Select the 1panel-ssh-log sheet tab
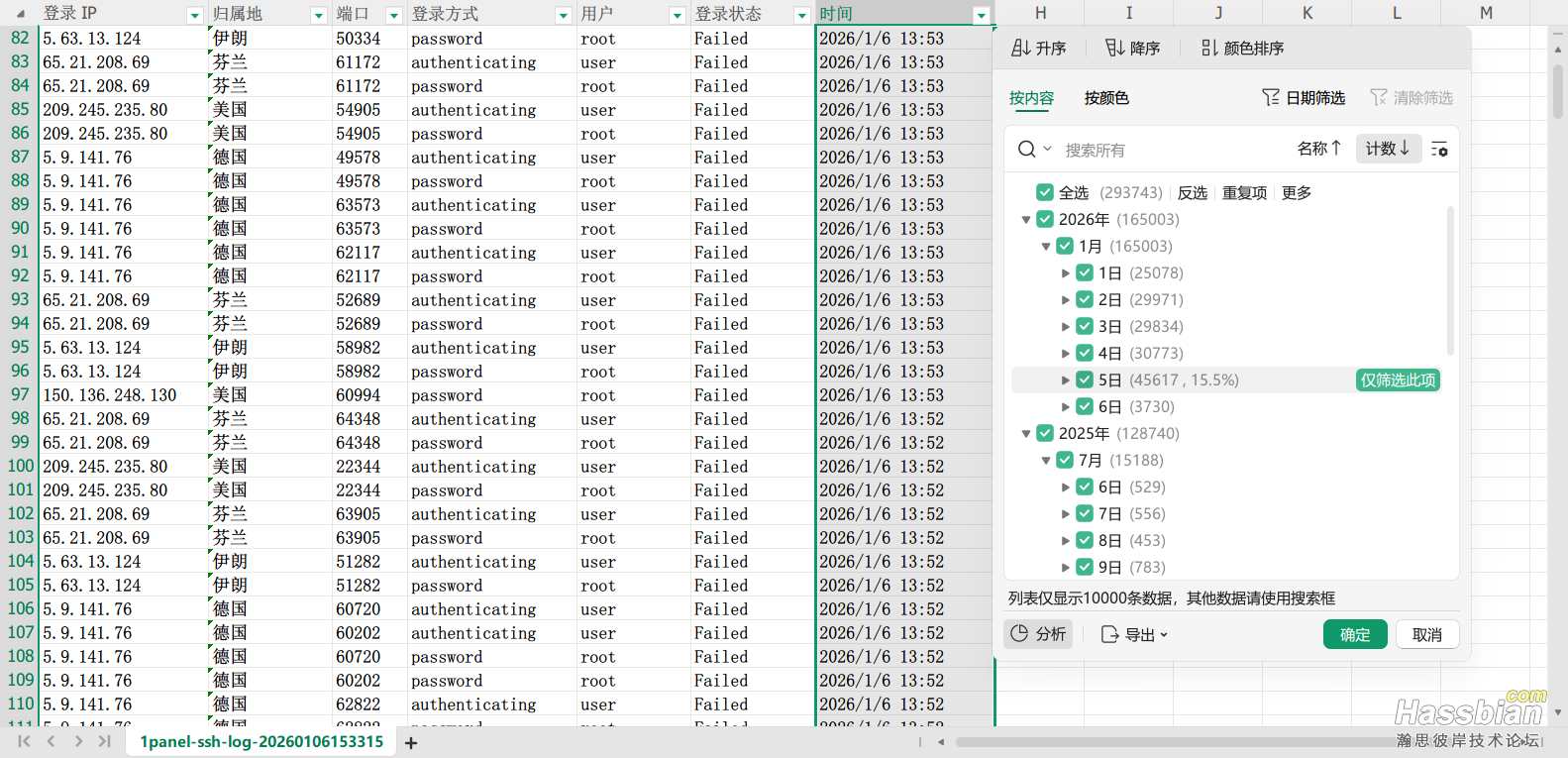 [x=261, y=742]
